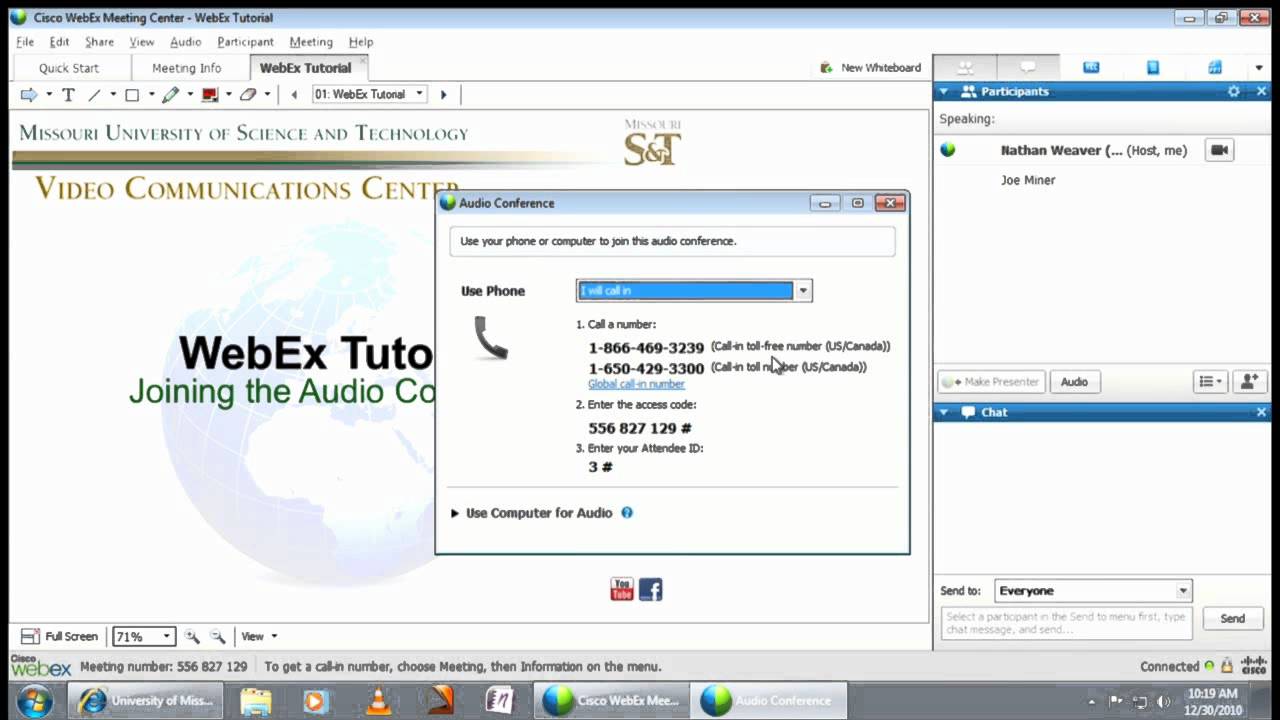Screen dimensions: 1280x720
Task: Select the Eraser tool
Action: point(247,94)
